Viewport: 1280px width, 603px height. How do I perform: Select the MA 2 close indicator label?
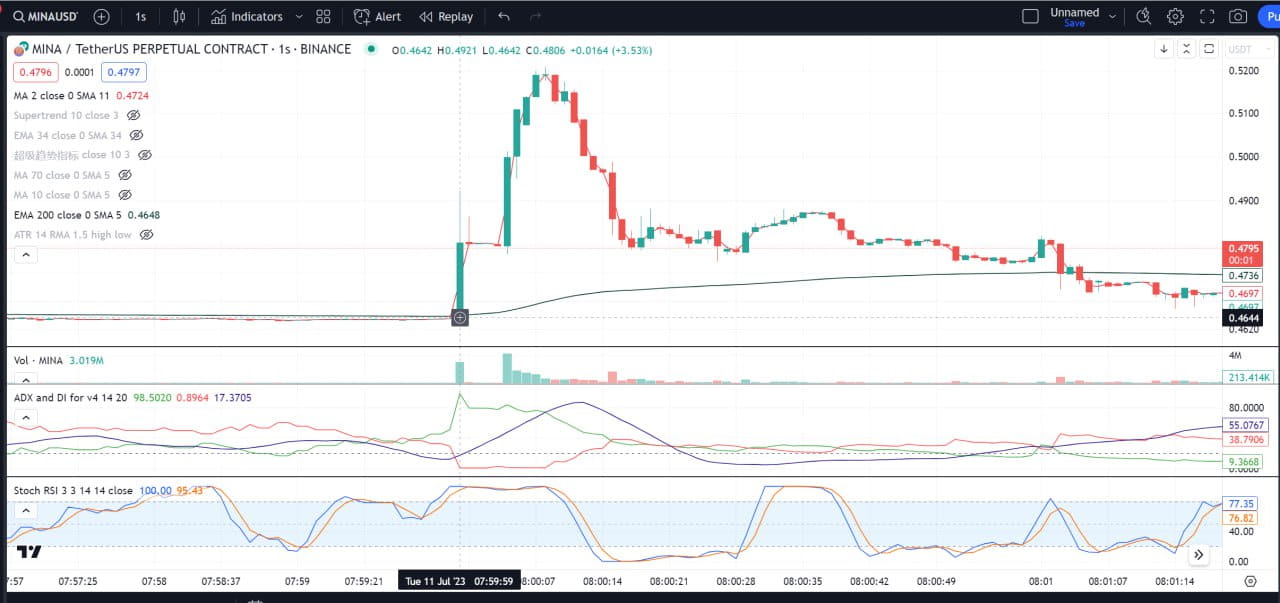(62, 95)
